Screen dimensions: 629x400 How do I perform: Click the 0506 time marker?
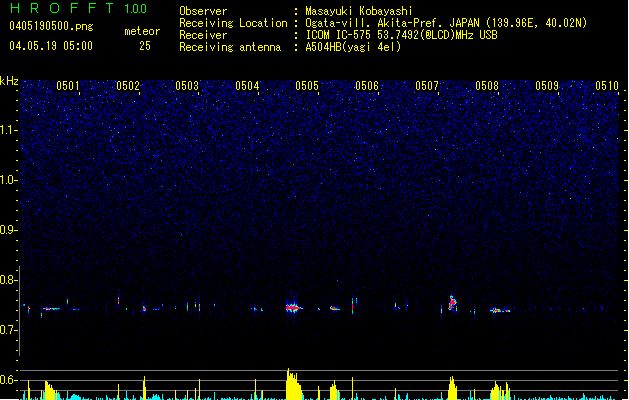(x=367, y=86)
